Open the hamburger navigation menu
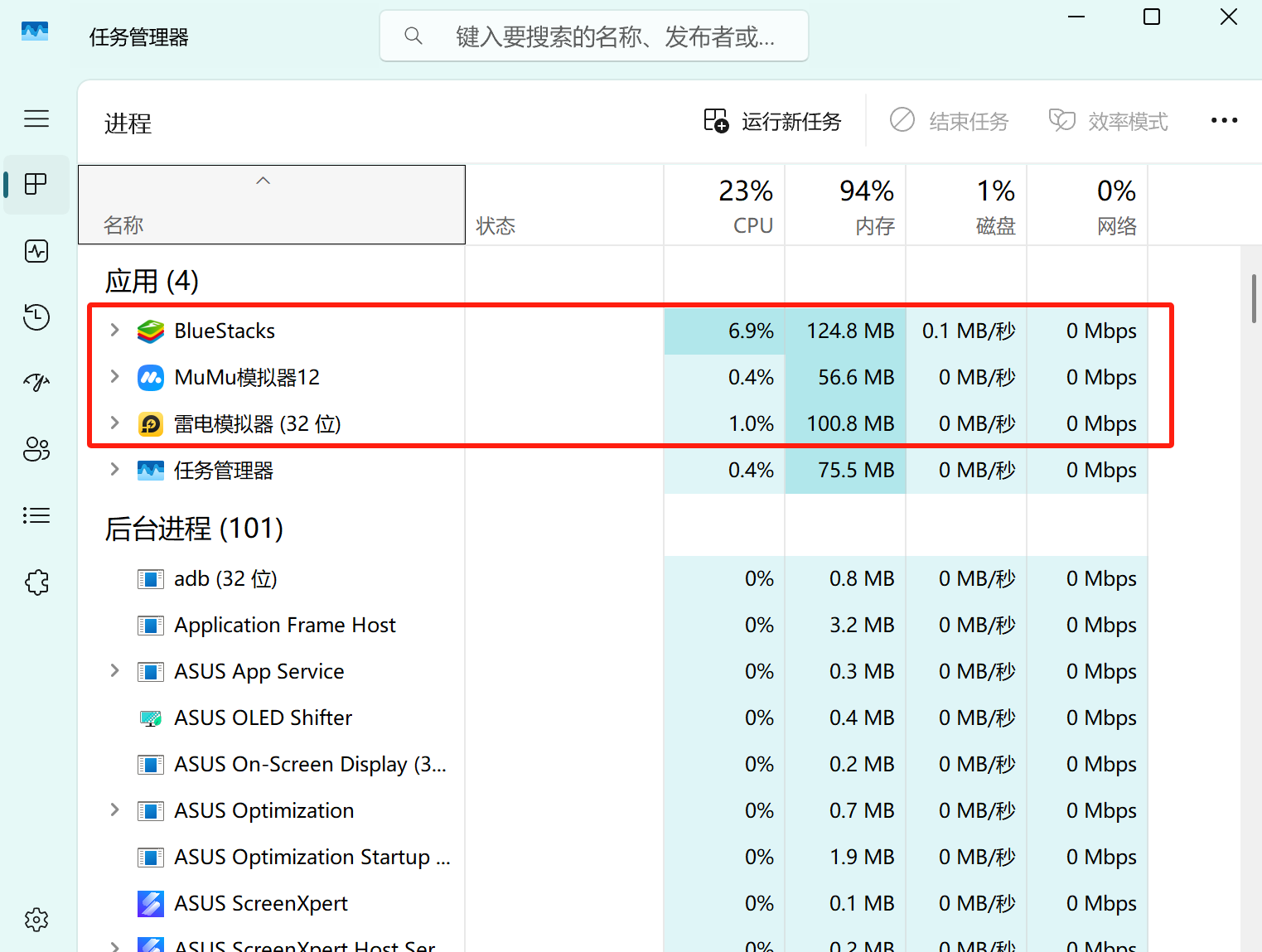This screenshot has height=952, width=1262. [36, 118]
